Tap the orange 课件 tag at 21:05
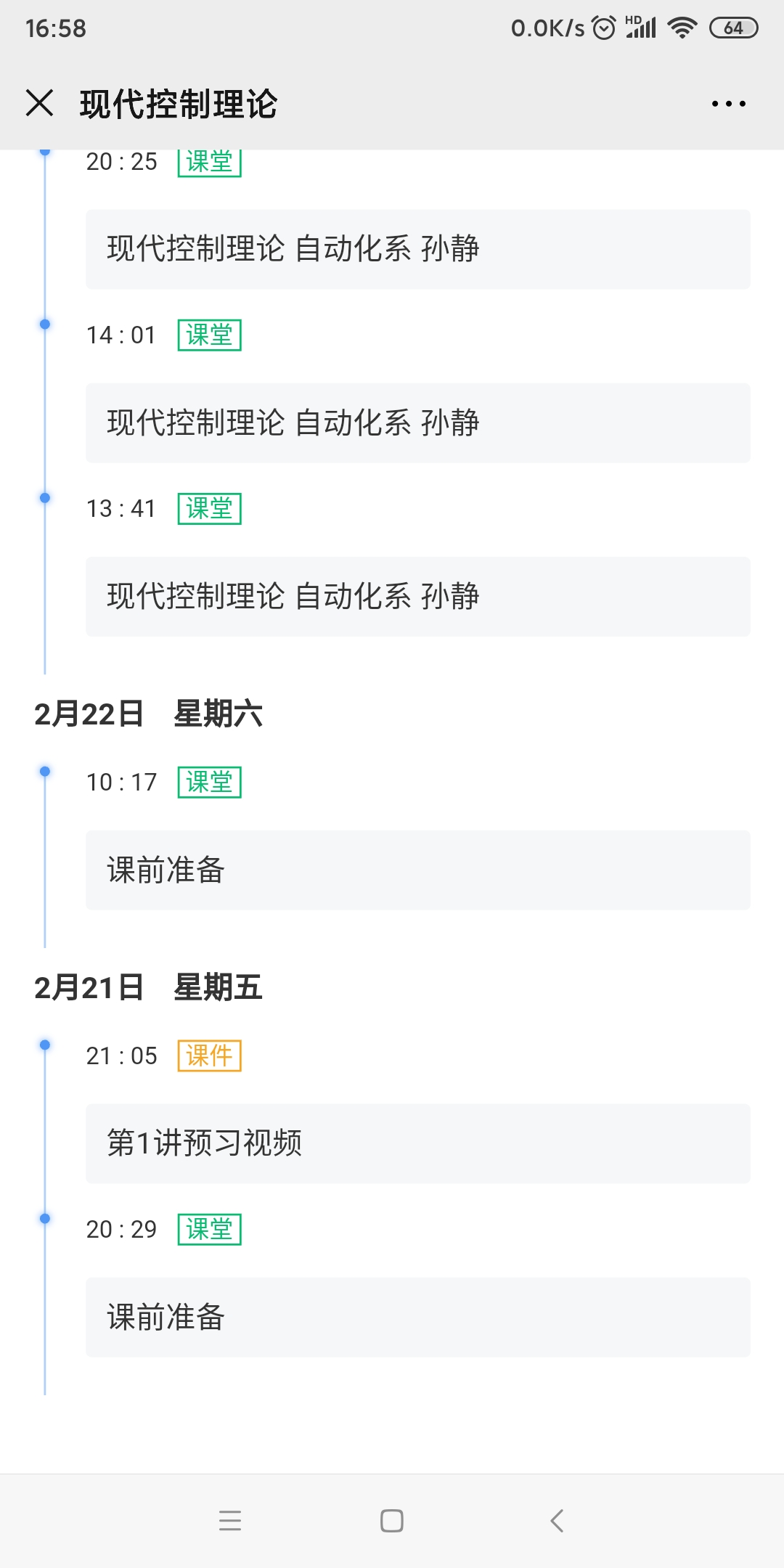784x1568 pixels. pyautogui.click(x=209, y=1055)
